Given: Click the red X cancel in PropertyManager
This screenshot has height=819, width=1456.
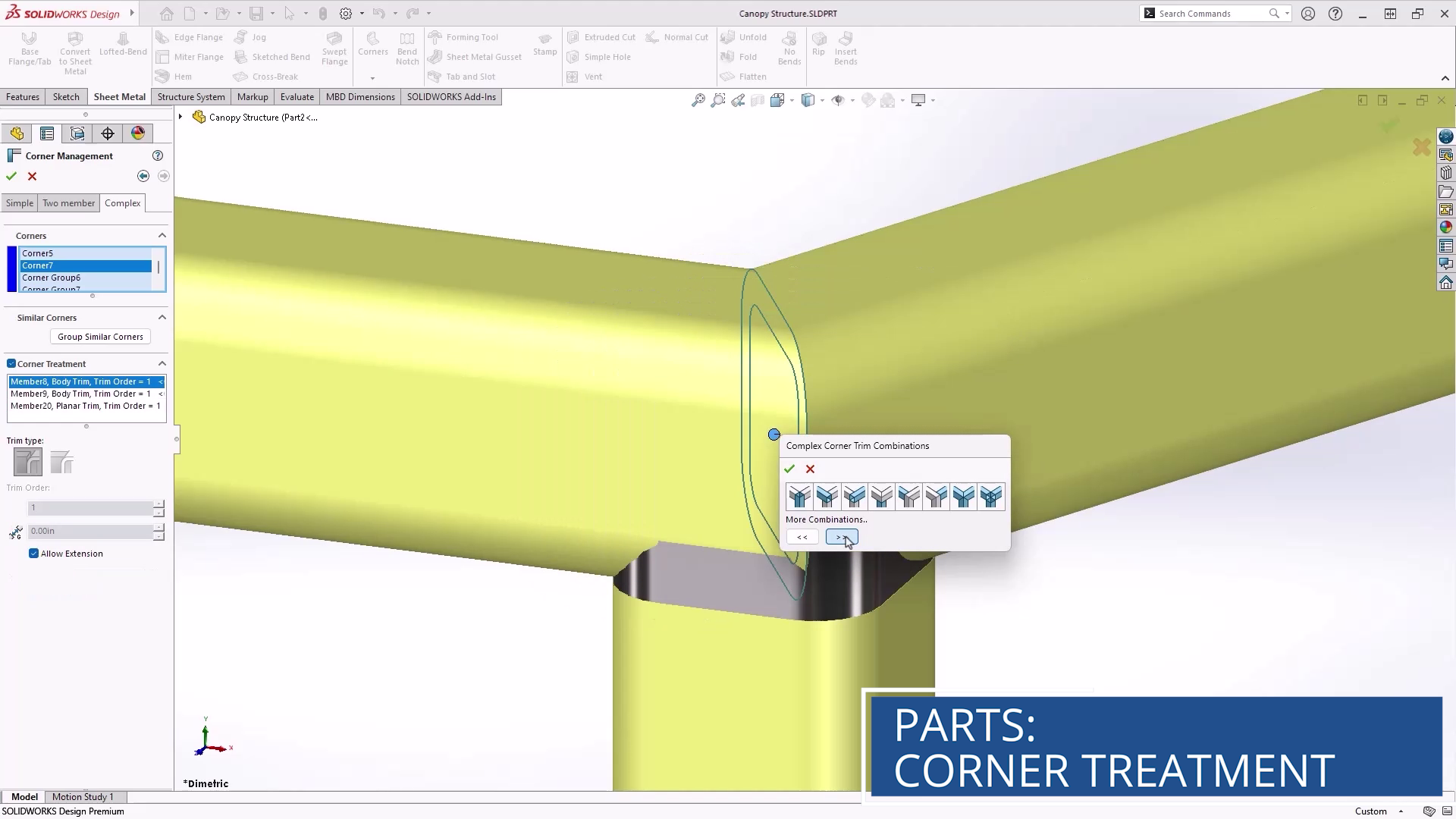Looking at the screenshot, I should tap(32, 176).
